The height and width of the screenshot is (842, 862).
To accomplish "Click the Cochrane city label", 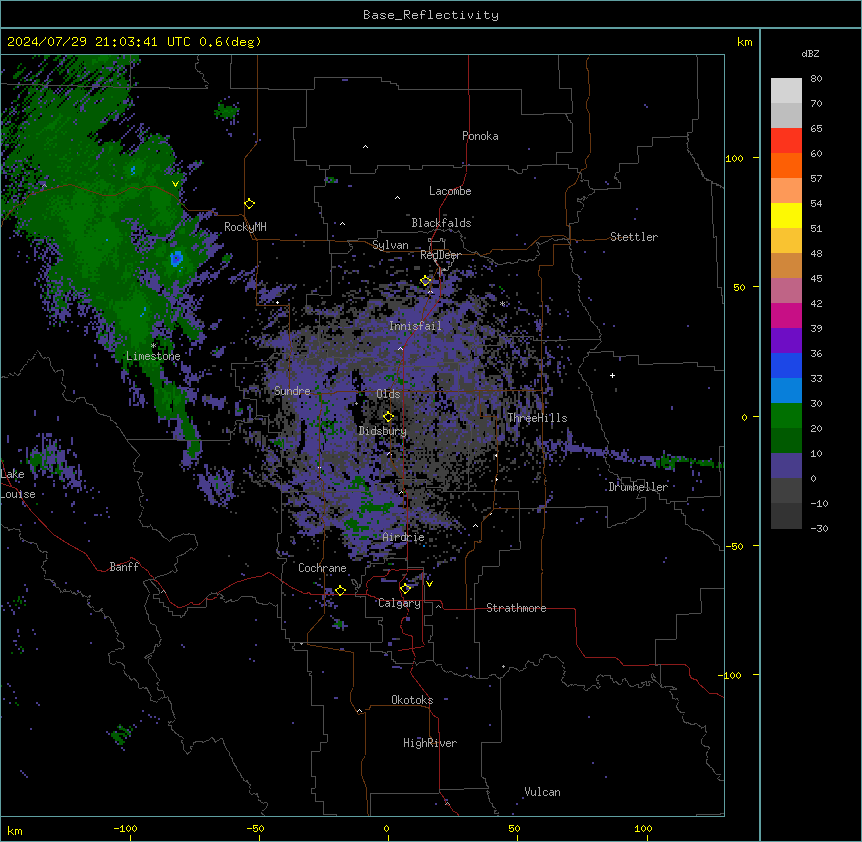I will [x=322, y=568].
